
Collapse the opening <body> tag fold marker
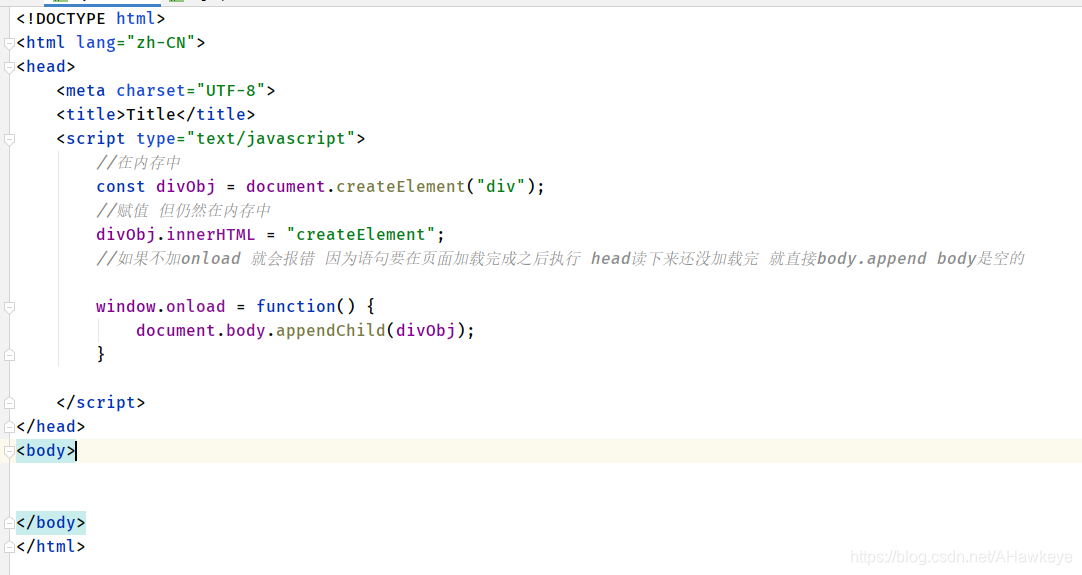[9, 451]
